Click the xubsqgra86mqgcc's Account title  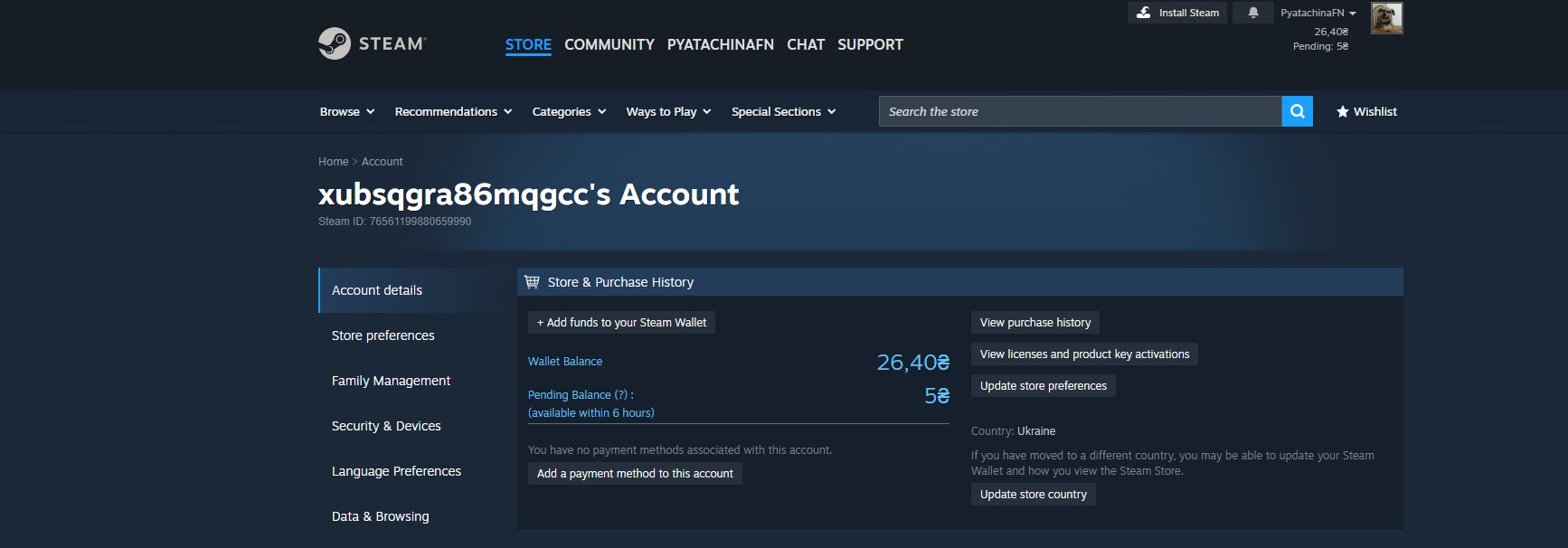528,194
